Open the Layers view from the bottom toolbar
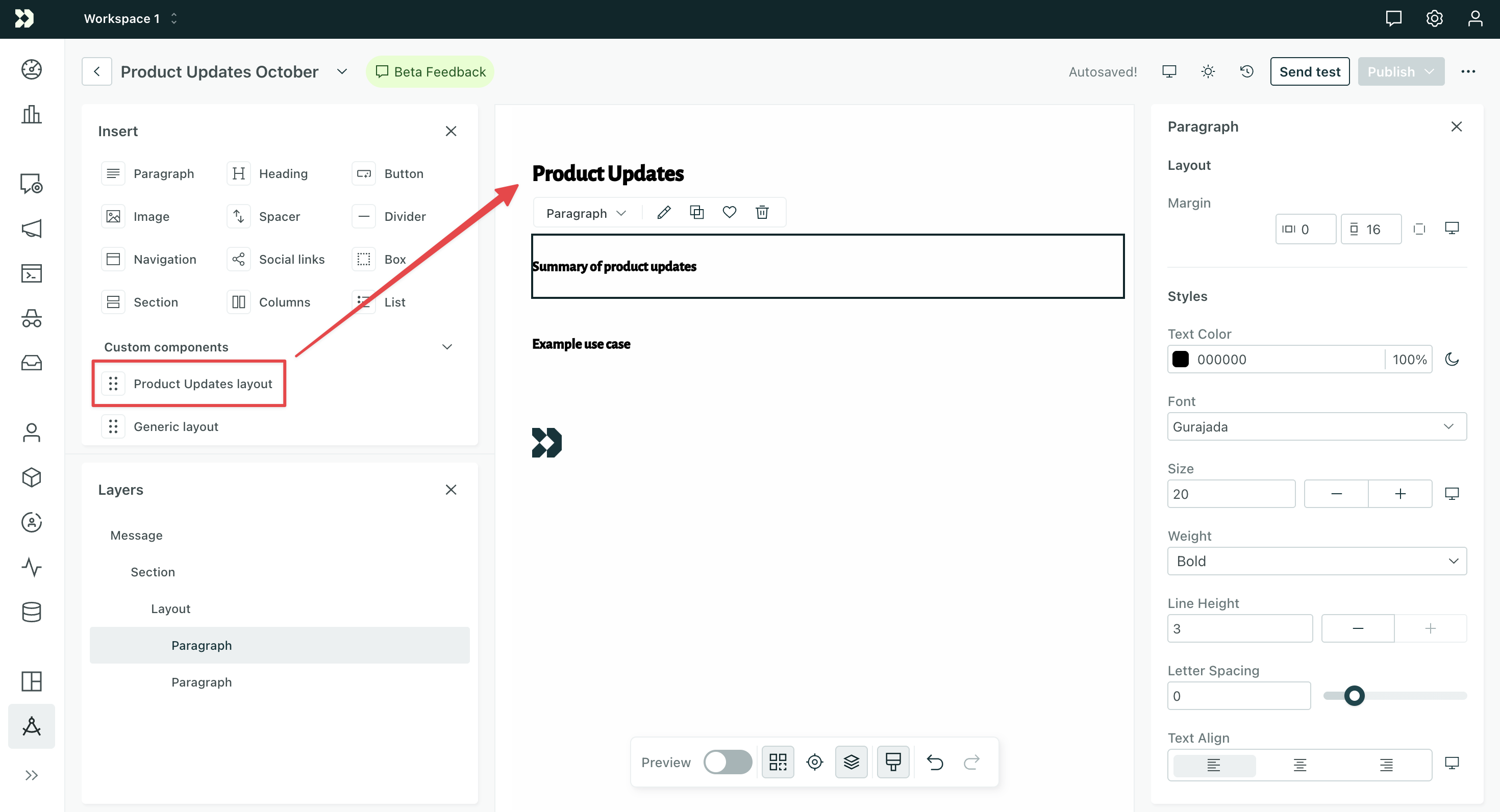 point(852,762)
